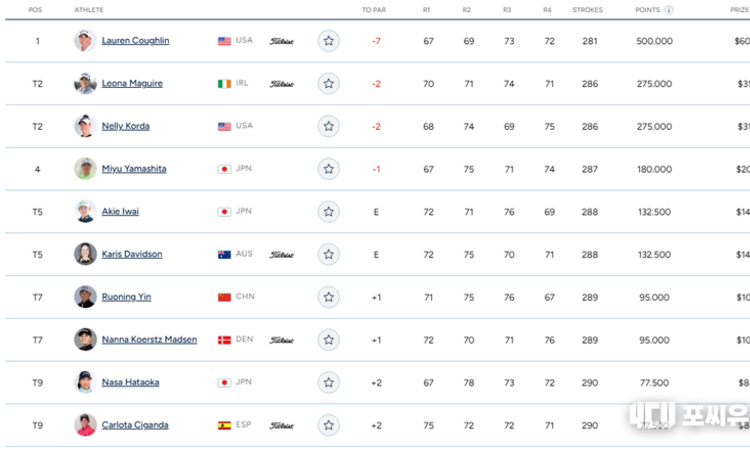Click the Titleist logo in Karis Davidson's row
Viewport: 750px width, 450px height.
[x=282, y=255]
